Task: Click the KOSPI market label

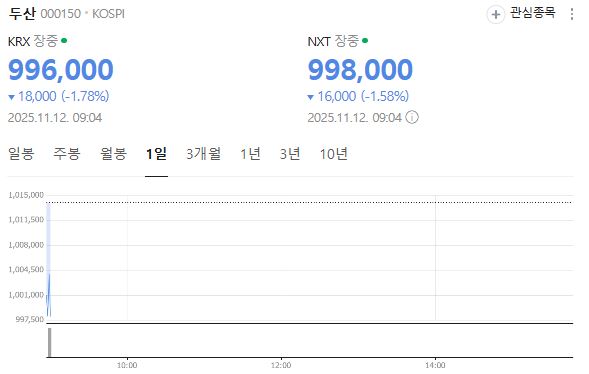Action: click(108, 14)
